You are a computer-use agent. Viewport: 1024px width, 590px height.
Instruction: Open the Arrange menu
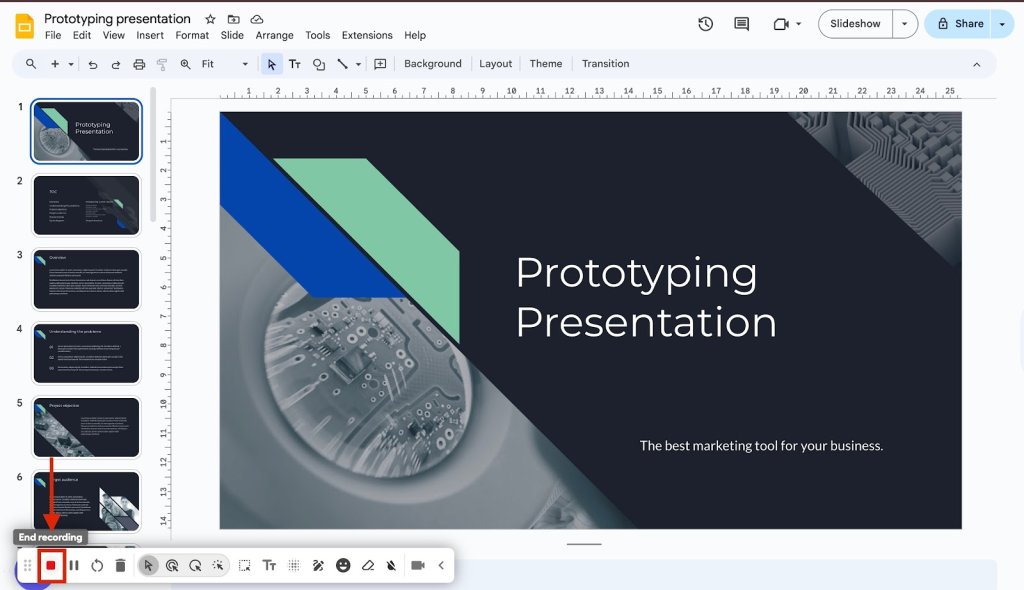[x=274, y=35]
